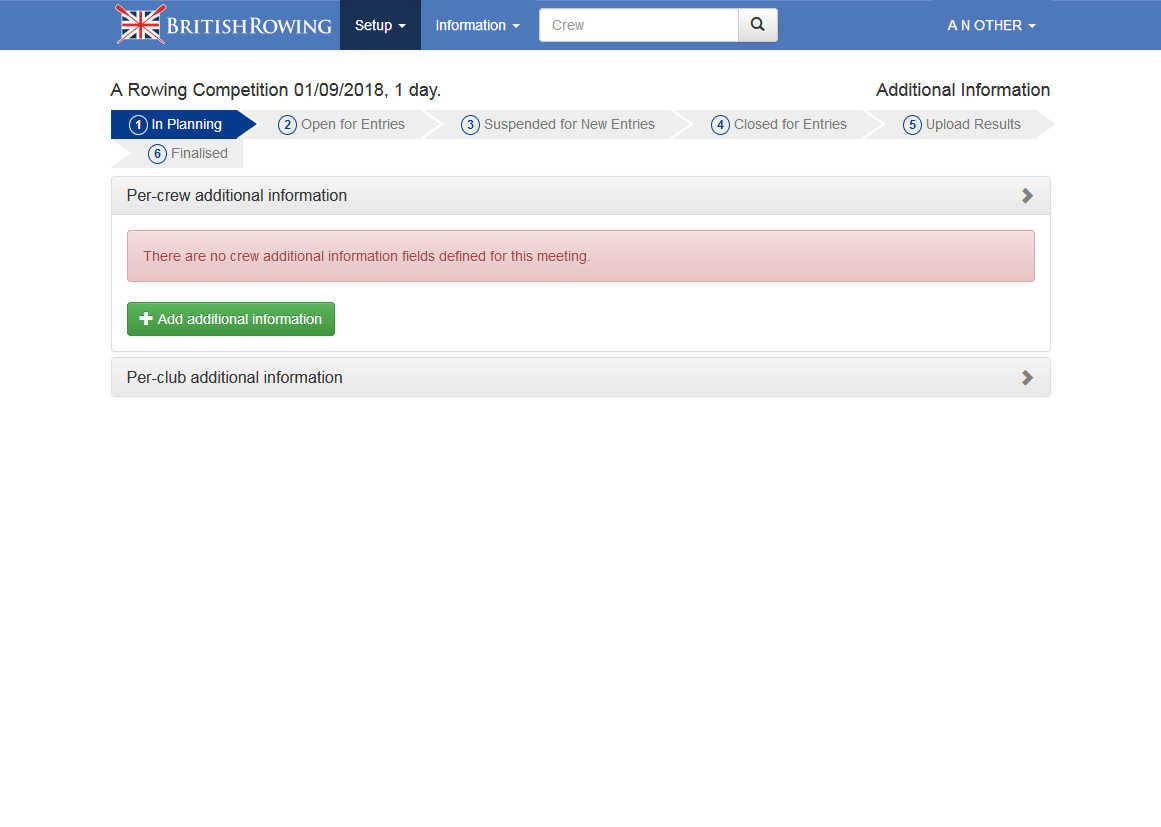Click the step 4 circle icon

[x=720, y=125]
